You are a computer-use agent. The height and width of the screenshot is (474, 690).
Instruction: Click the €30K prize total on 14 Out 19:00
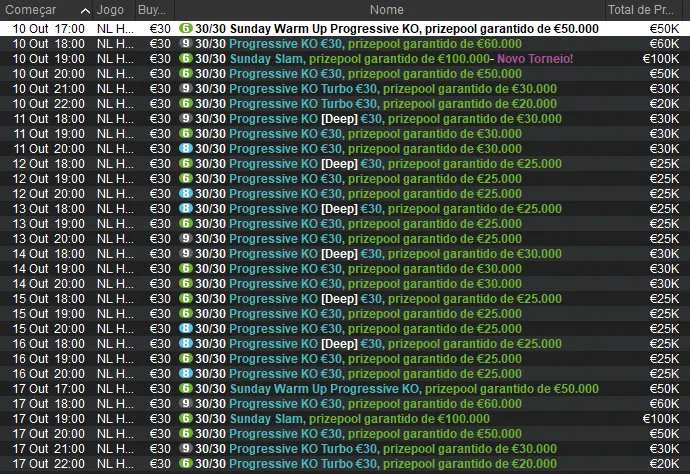tap(664, 268)
